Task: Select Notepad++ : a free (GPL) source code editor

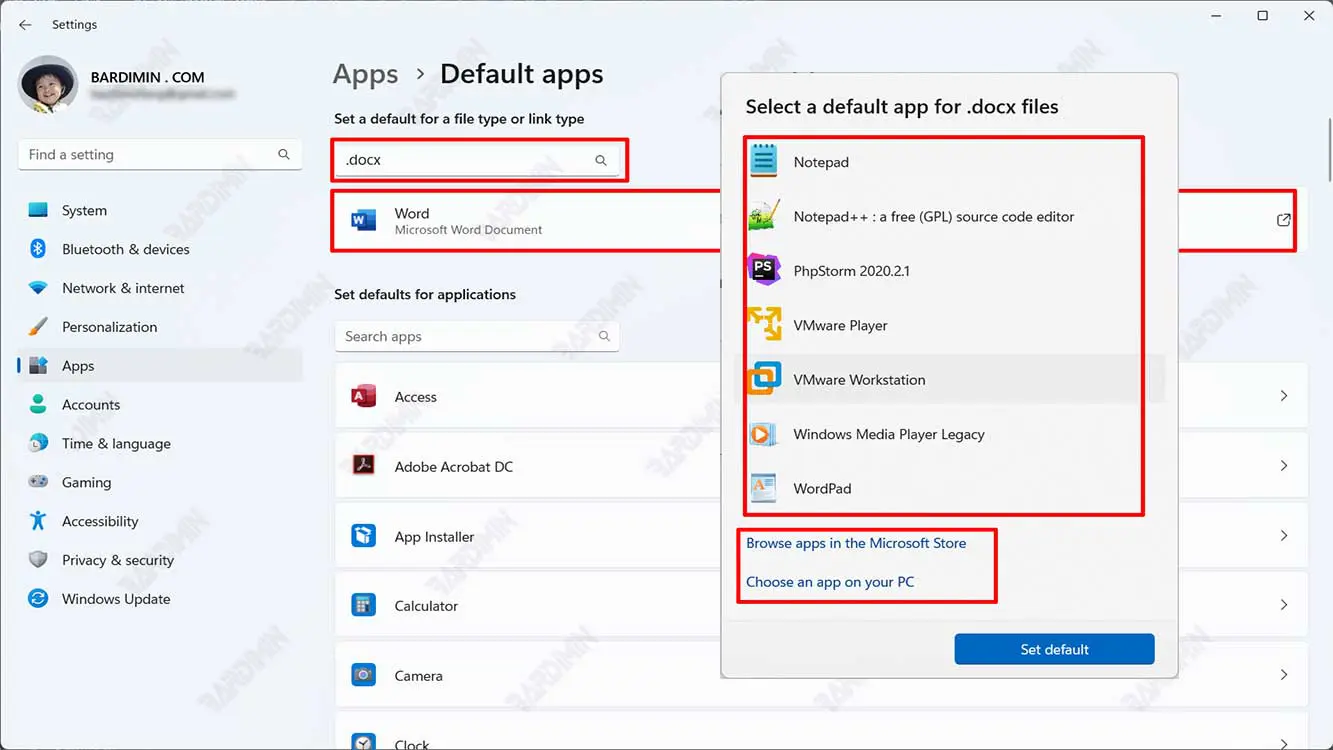Action: click(950, 216)
